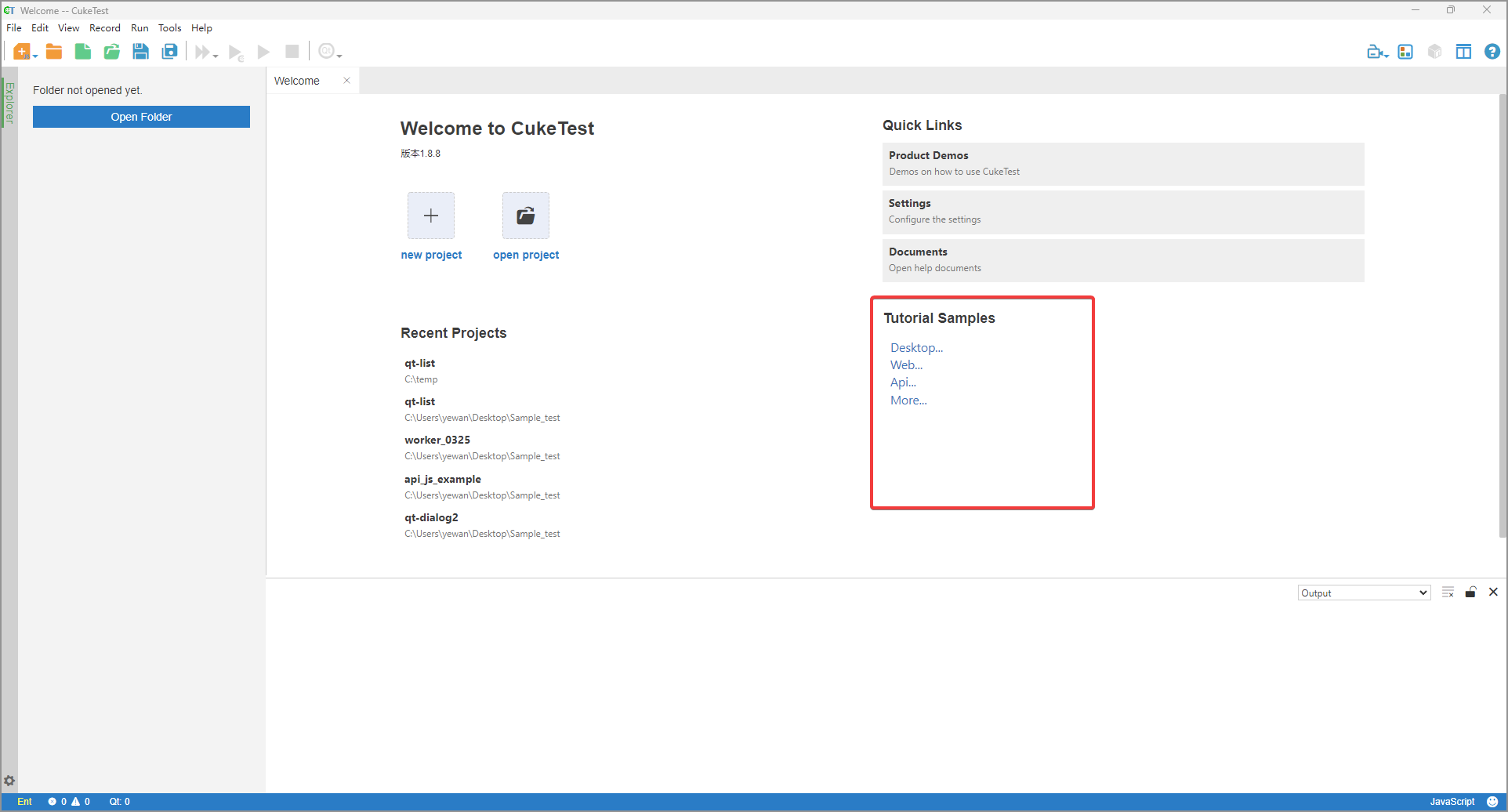Open recent project qt-list in C:\temp
Viewport: 1508px width, 812px height.
(421, 371)
